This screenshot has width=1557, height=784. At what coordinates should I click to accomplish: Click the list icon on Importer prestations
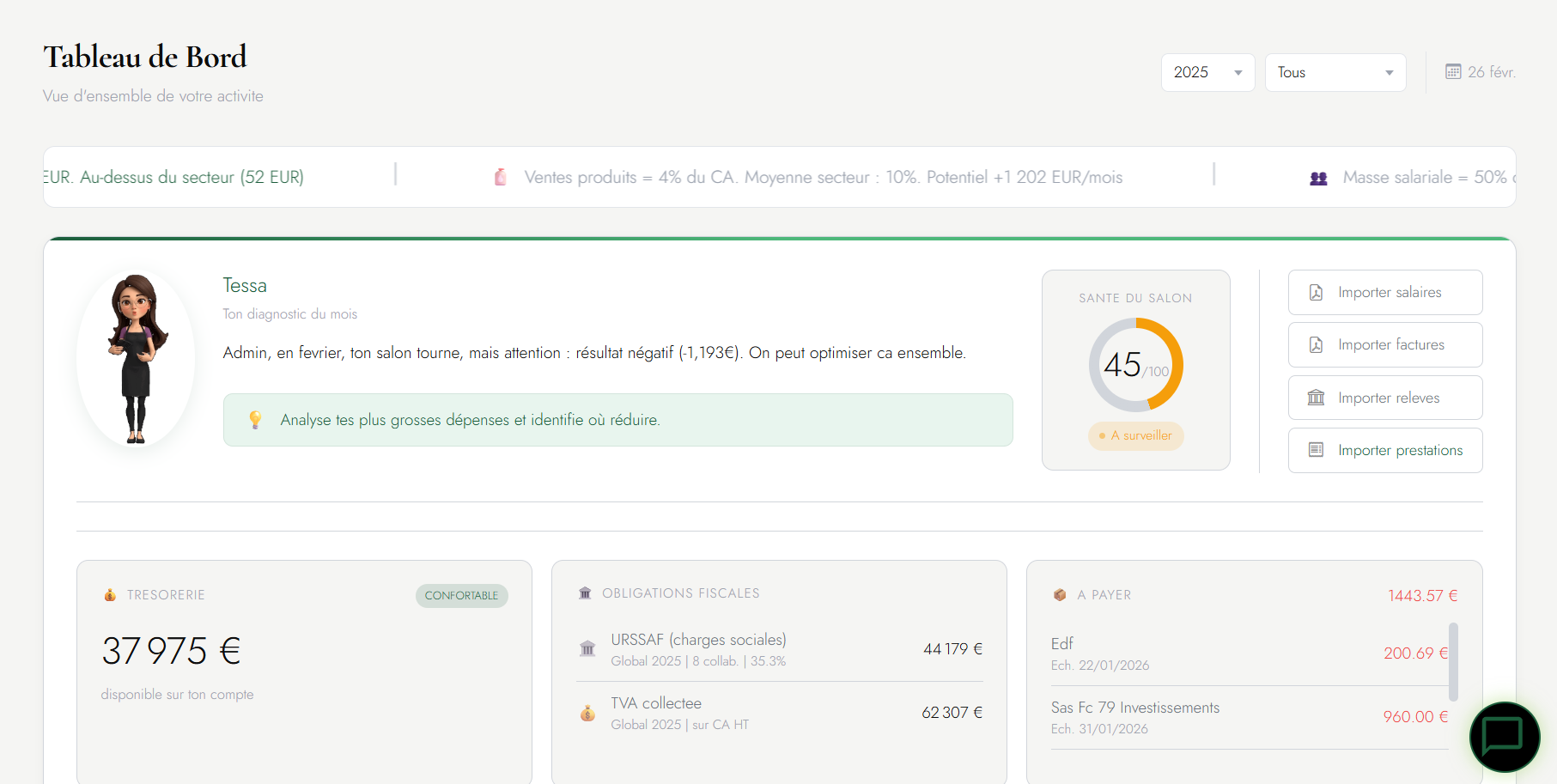pos(1317,450)
